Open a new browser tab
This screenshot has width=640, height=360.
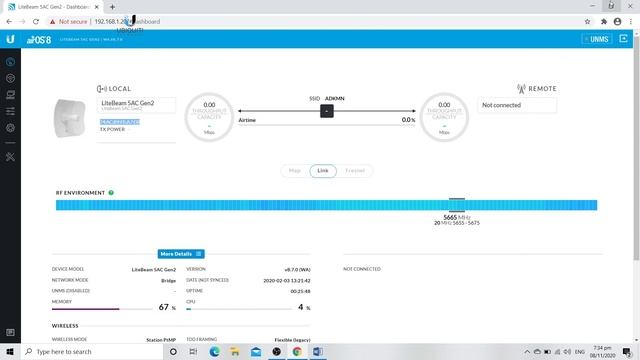coord(112,7)
